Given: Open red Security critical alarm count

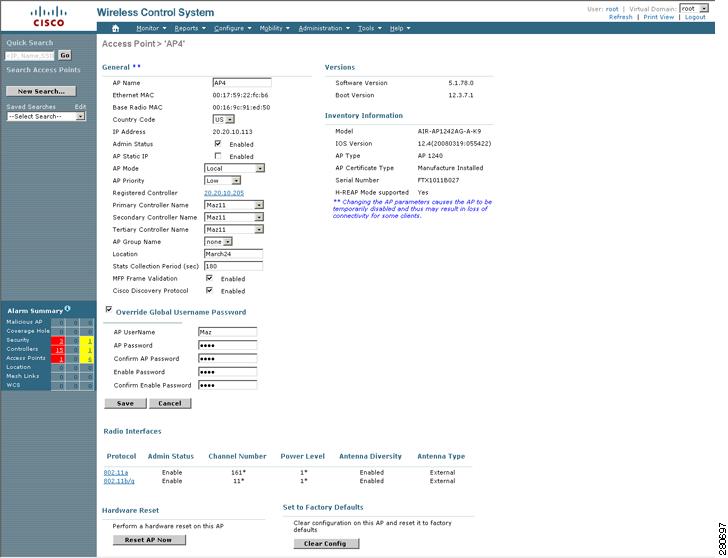Looking at the screenshot, I should click(x=59, y=340).
